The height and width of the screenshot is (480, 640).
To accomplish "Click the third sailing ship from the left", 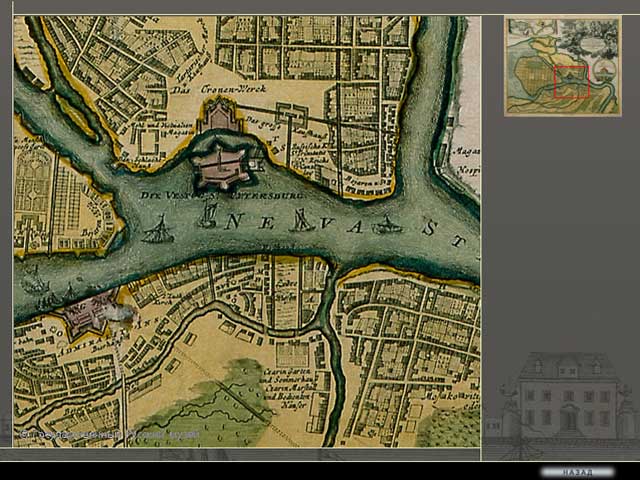I will click(300, 220).
